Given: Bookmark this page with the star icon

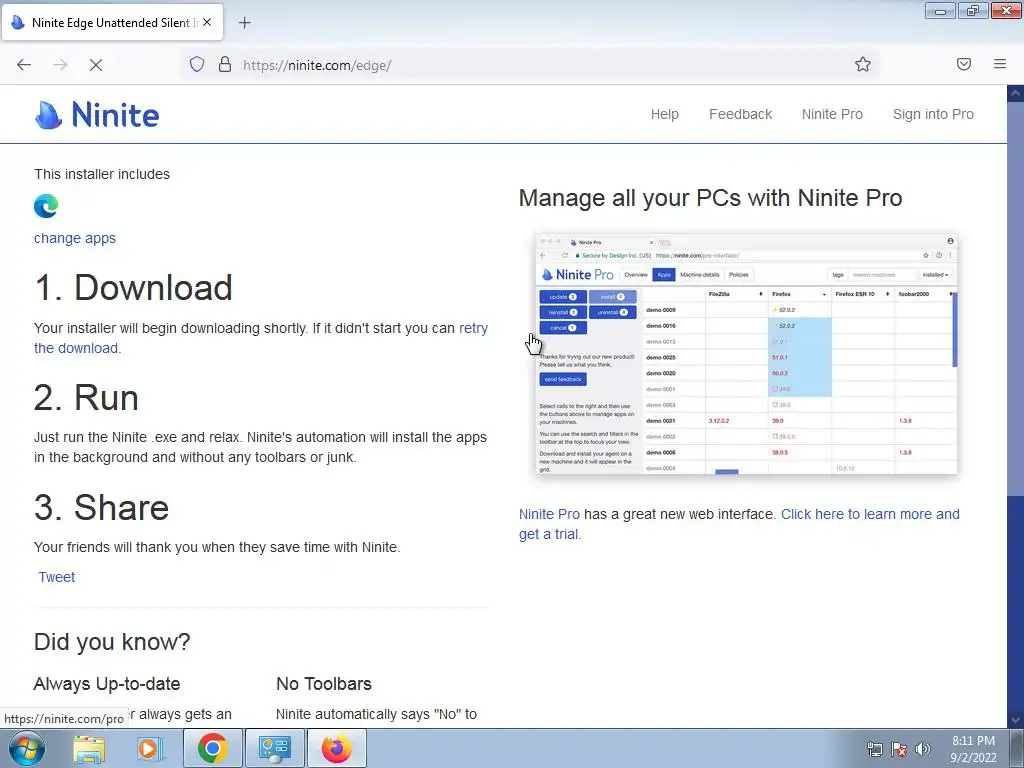Looking at the screenshot, I should tap(863, 64).
